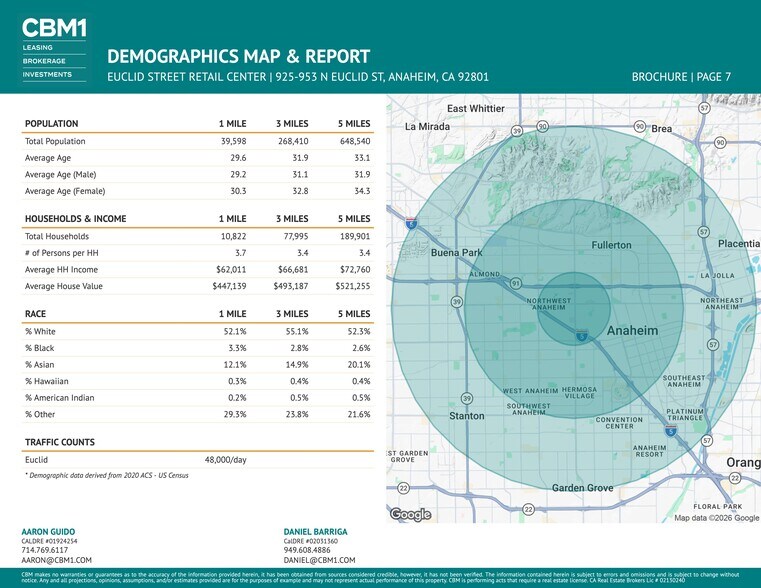The width and height of the screenshot is (761, 588).
Task: Click the I-5 shield at the circle center
Action: tap(581, 337)
